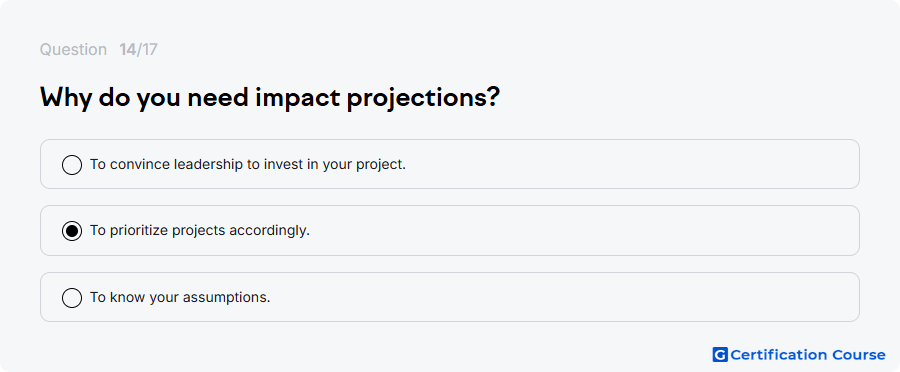Viewport: 900px width, 372px height.
Task: Click the 'To know your assumptions.' label text
Action: tap(180, 297)
